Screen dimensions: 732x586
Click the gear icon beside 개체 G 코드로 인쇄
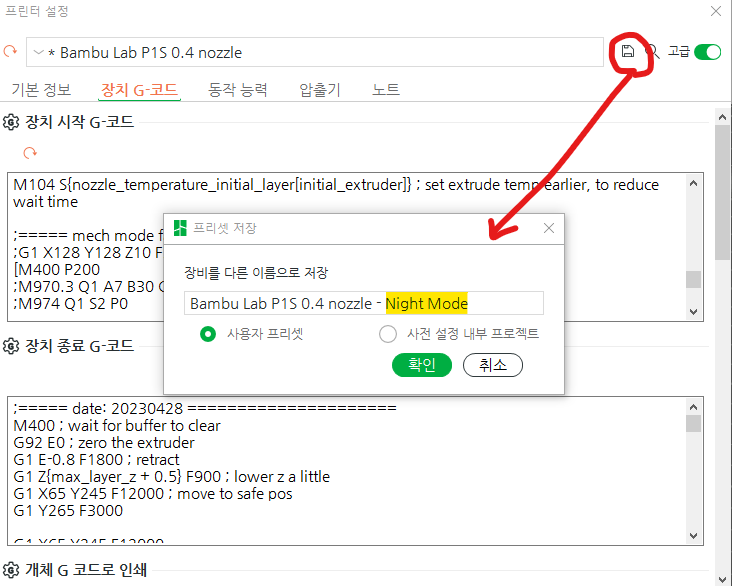11,570
